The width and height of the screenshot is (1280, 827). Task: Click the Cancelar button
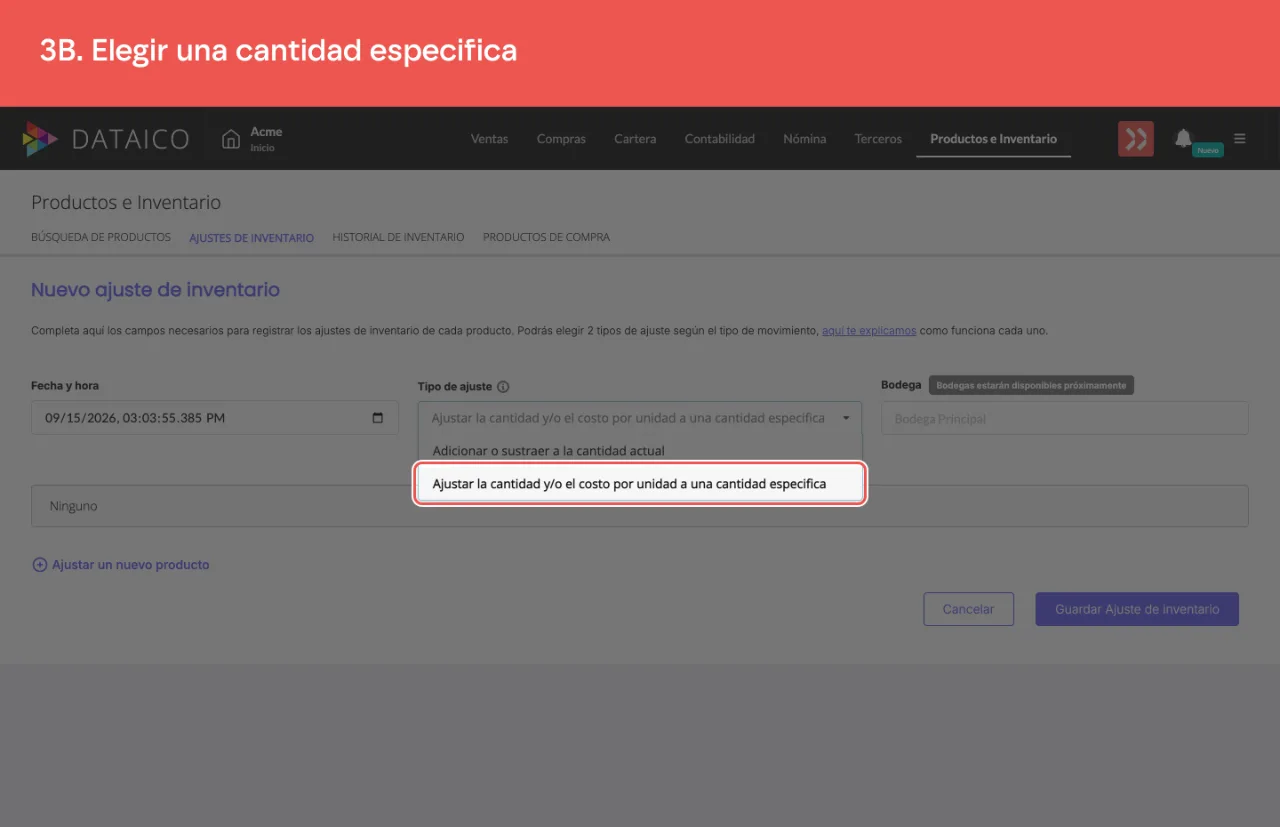(x=968, y=609)
